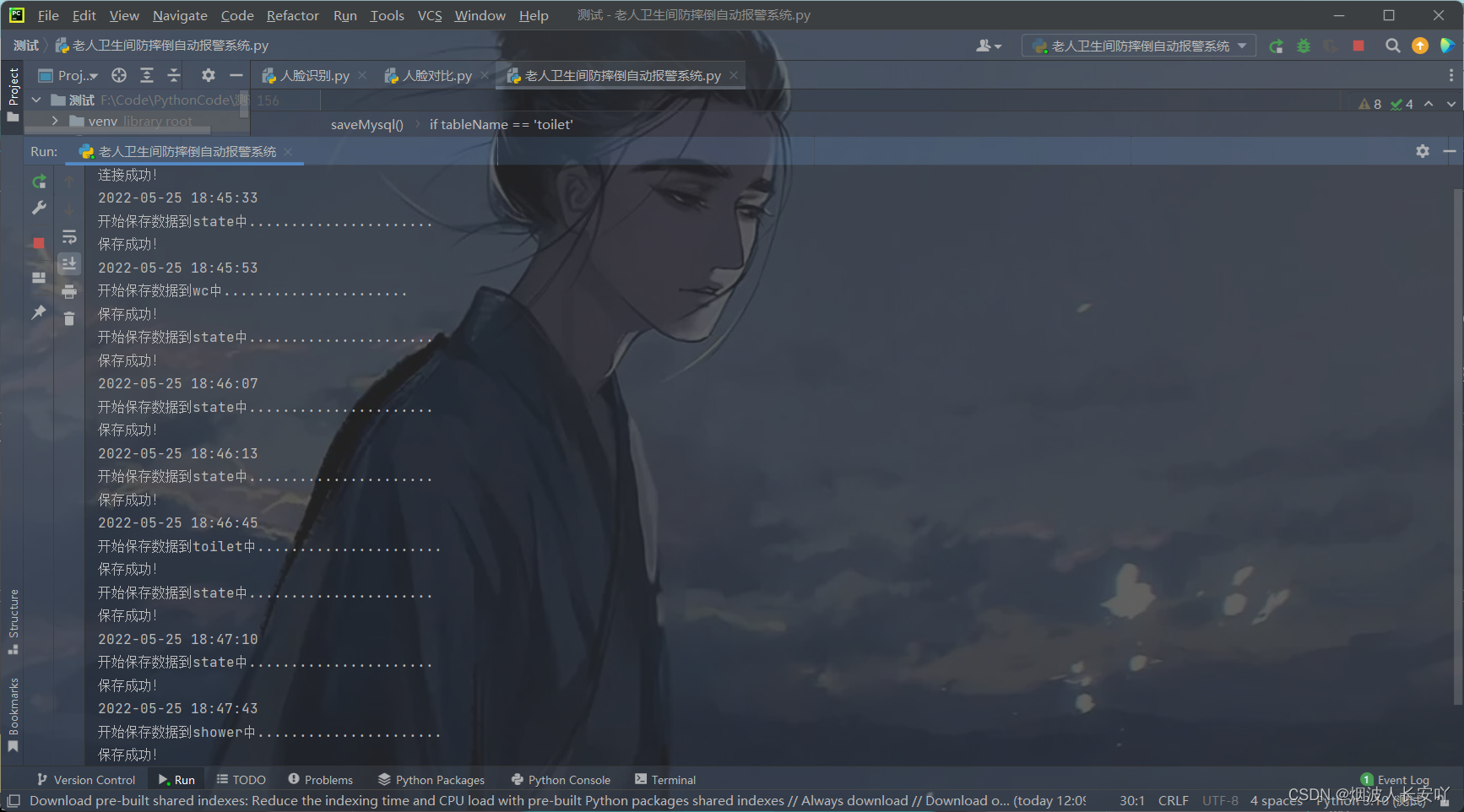This screenshot has height=812, width=1464.
Task: Close the 老人卫生间防摔倒自动报警系统.py tab
Action: click(734, 75)
